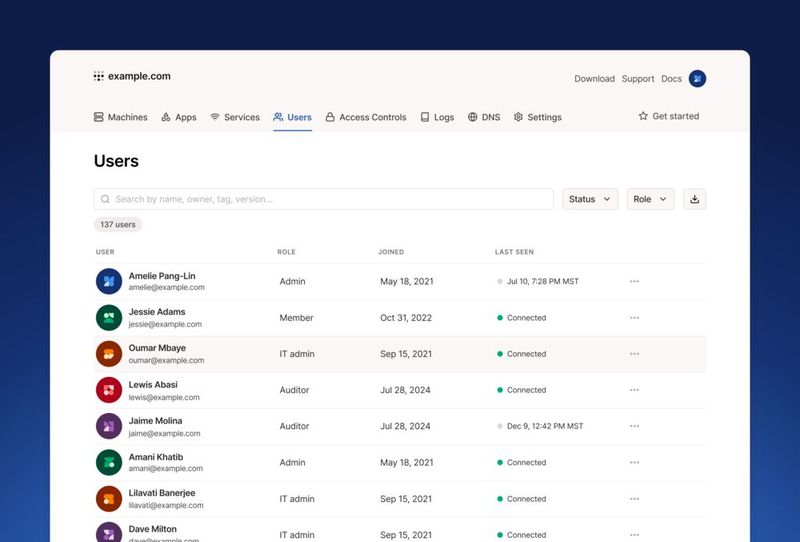Screen dimensions: 800x542
Task: Open more options for Jessie Adams
Action: pyautogui.click(x=634, y=318)
